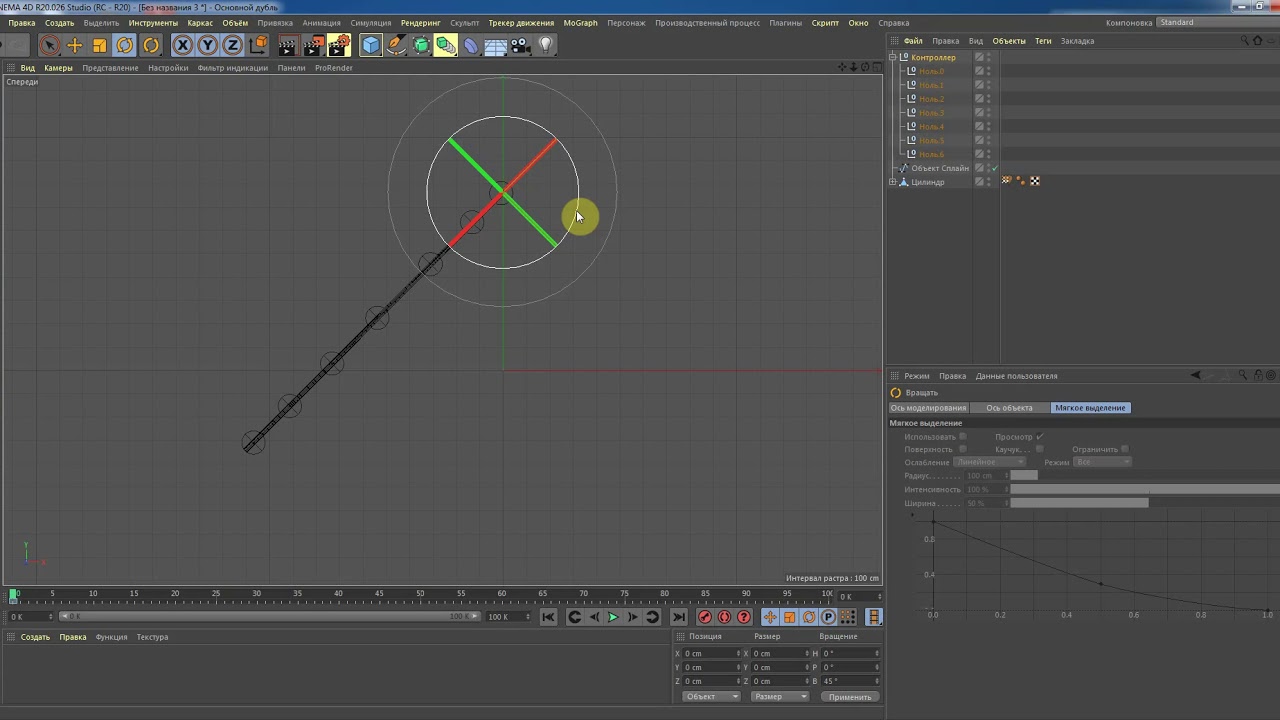Screen dimensions: 1280x720
Task: Activate the highlighted Rotate tool
Action: 125,45
